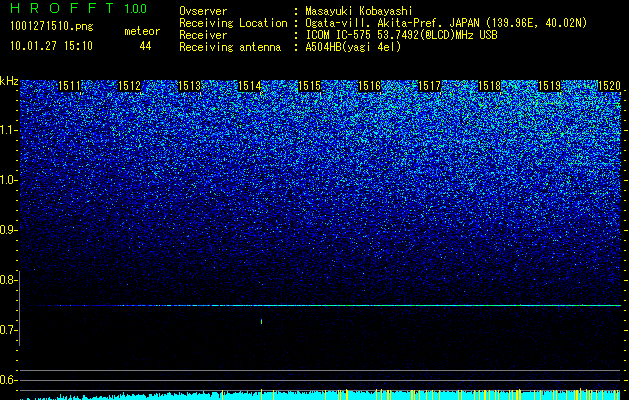
Task: Click the 1.0 frequency axis label
Action: 8,180
